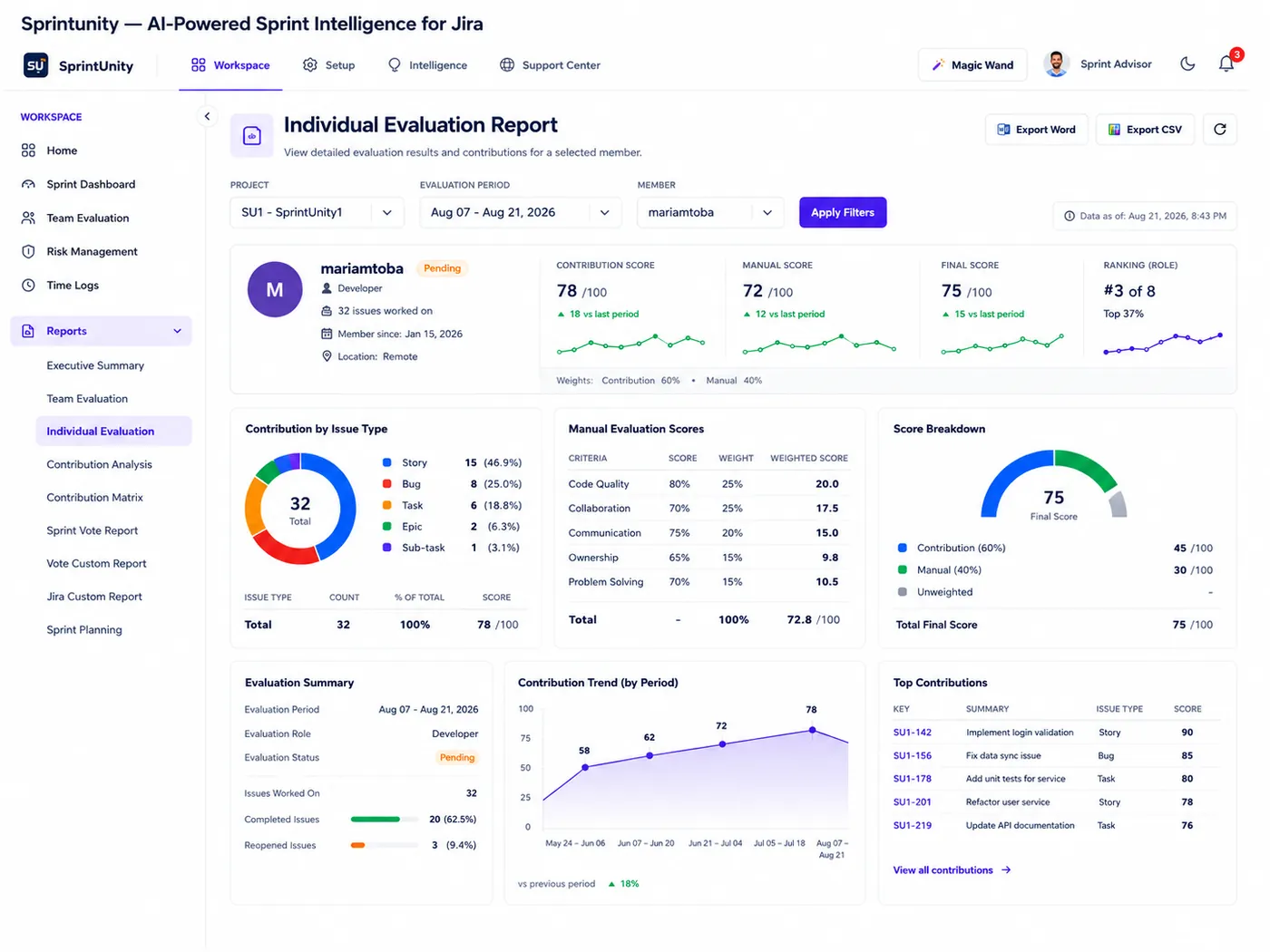Open issue SU1-142 link
Viewport: 1270px width, 952px height.
click(913, 733)
